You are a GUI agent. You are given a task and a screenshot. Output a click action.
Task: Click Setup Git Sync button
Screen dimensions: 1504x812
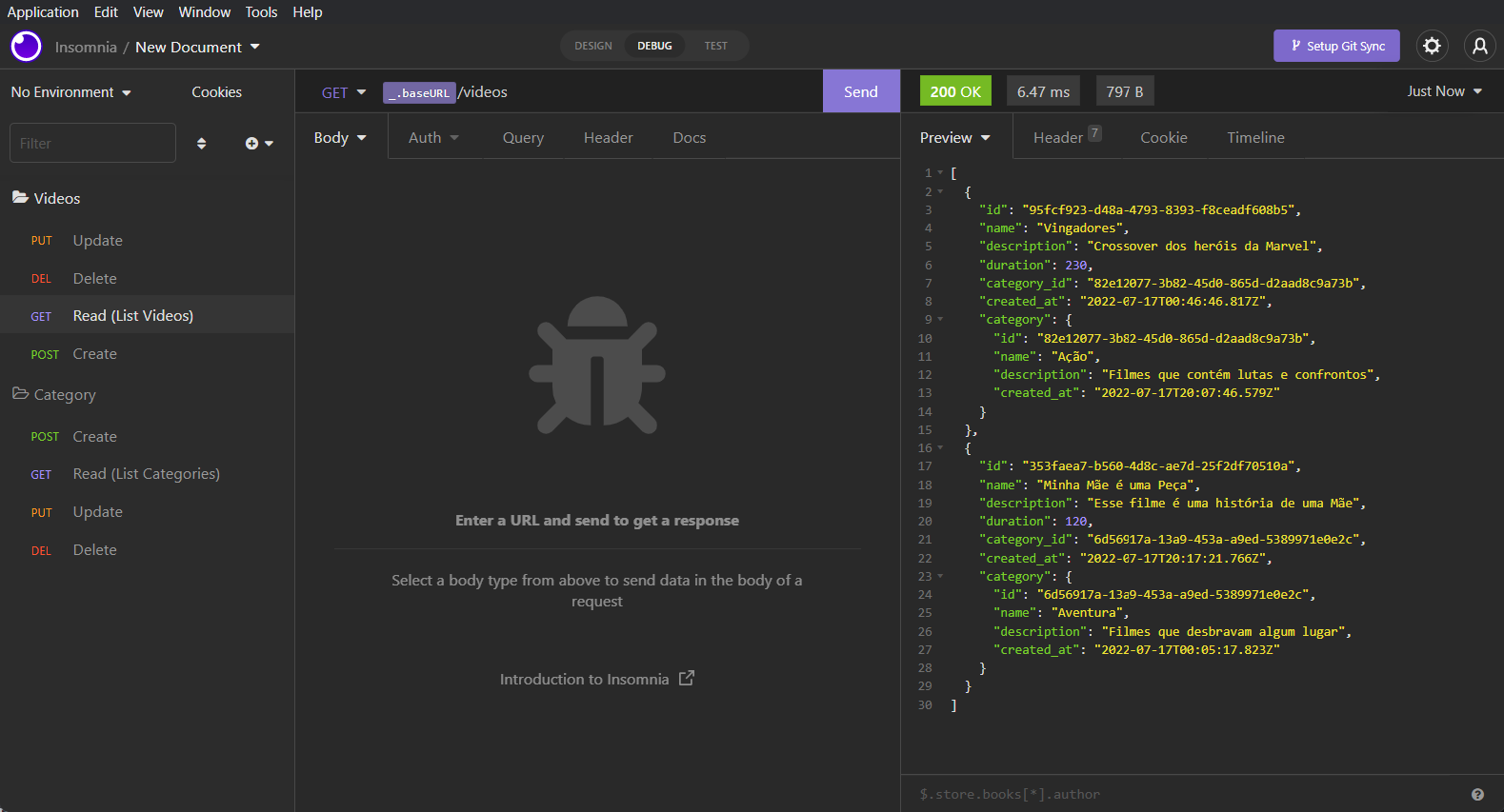pos(1336,46)
